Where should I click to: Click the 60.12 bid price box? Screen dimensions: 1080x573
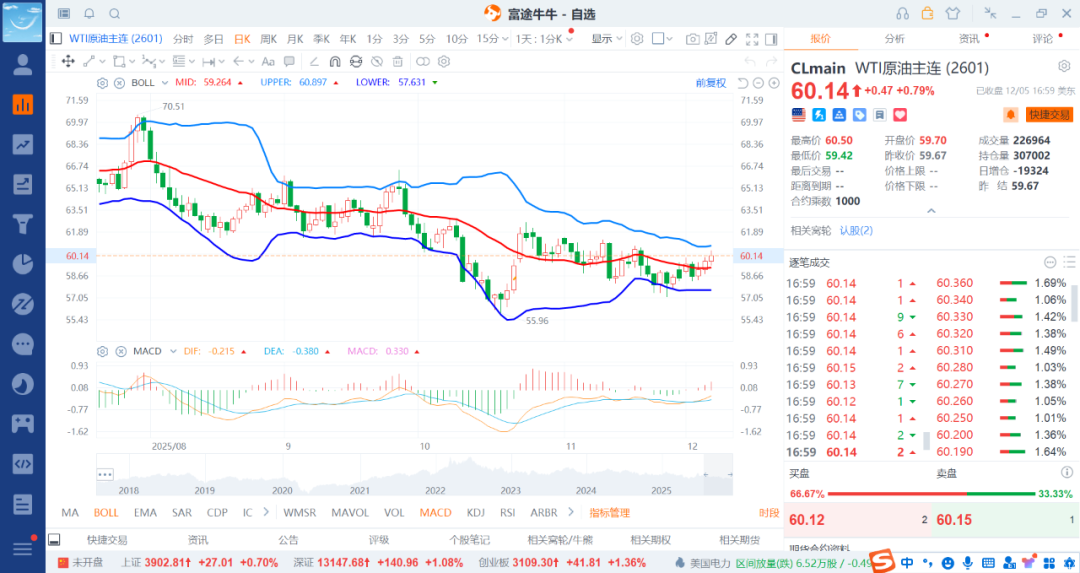[856, 520]
